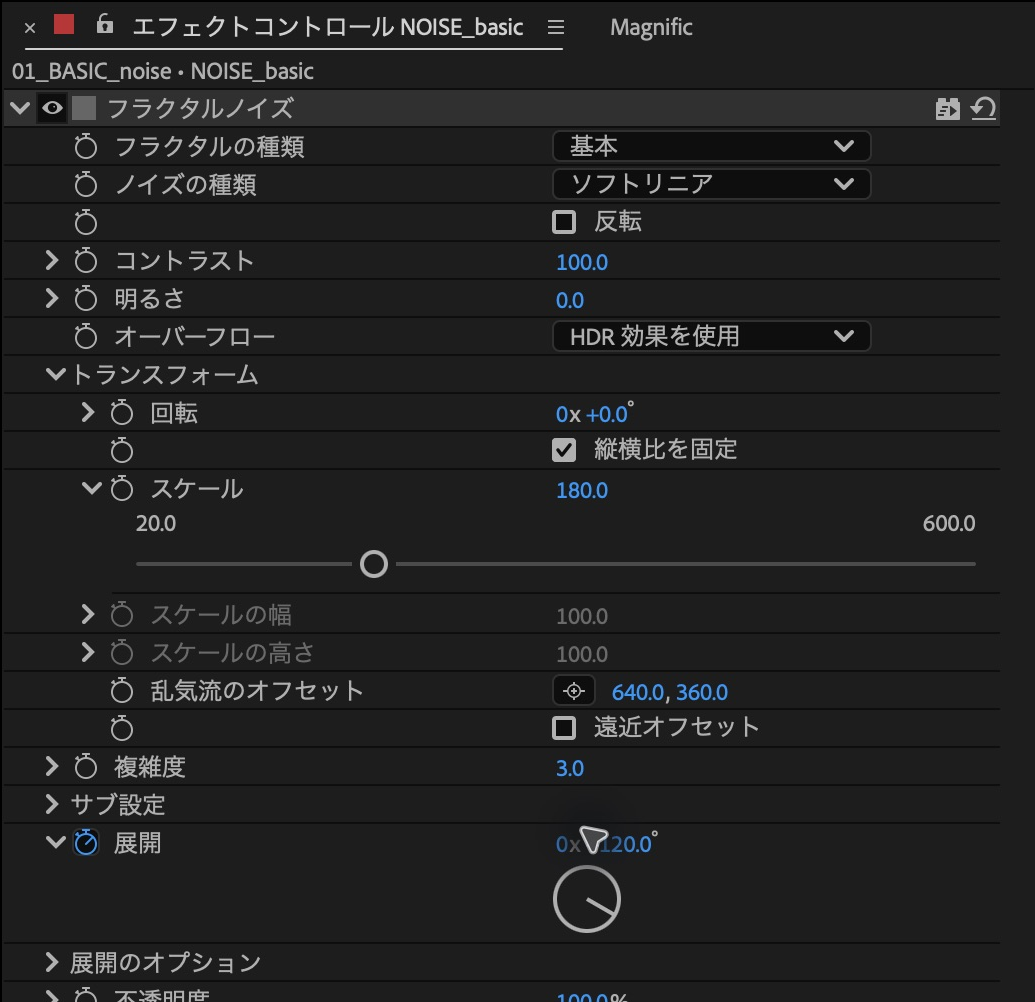1035x1002 pixels.
Task: Expand the スケールの高さ property
Action: pyautogui.click(x=87, y=652)
